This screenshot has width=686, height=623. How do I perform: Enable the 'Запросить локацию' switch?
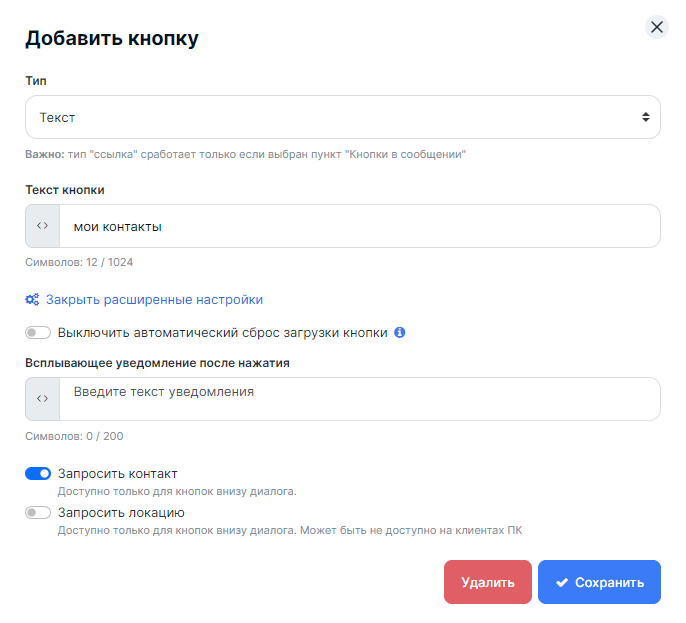(38, 512)
